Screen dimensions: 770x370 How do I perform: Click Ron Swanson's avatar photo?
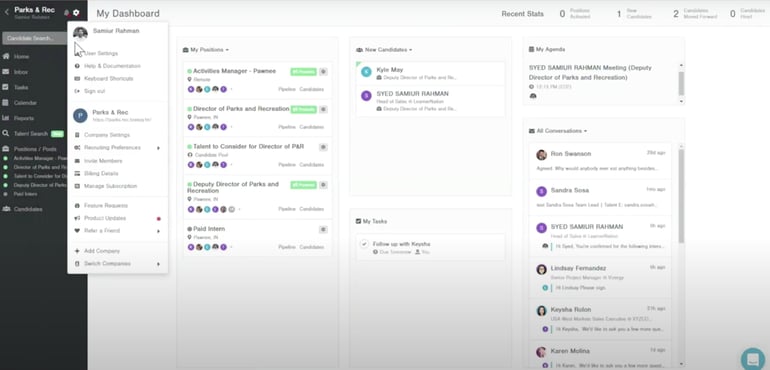pyautogui.click(x=542, y=155)
